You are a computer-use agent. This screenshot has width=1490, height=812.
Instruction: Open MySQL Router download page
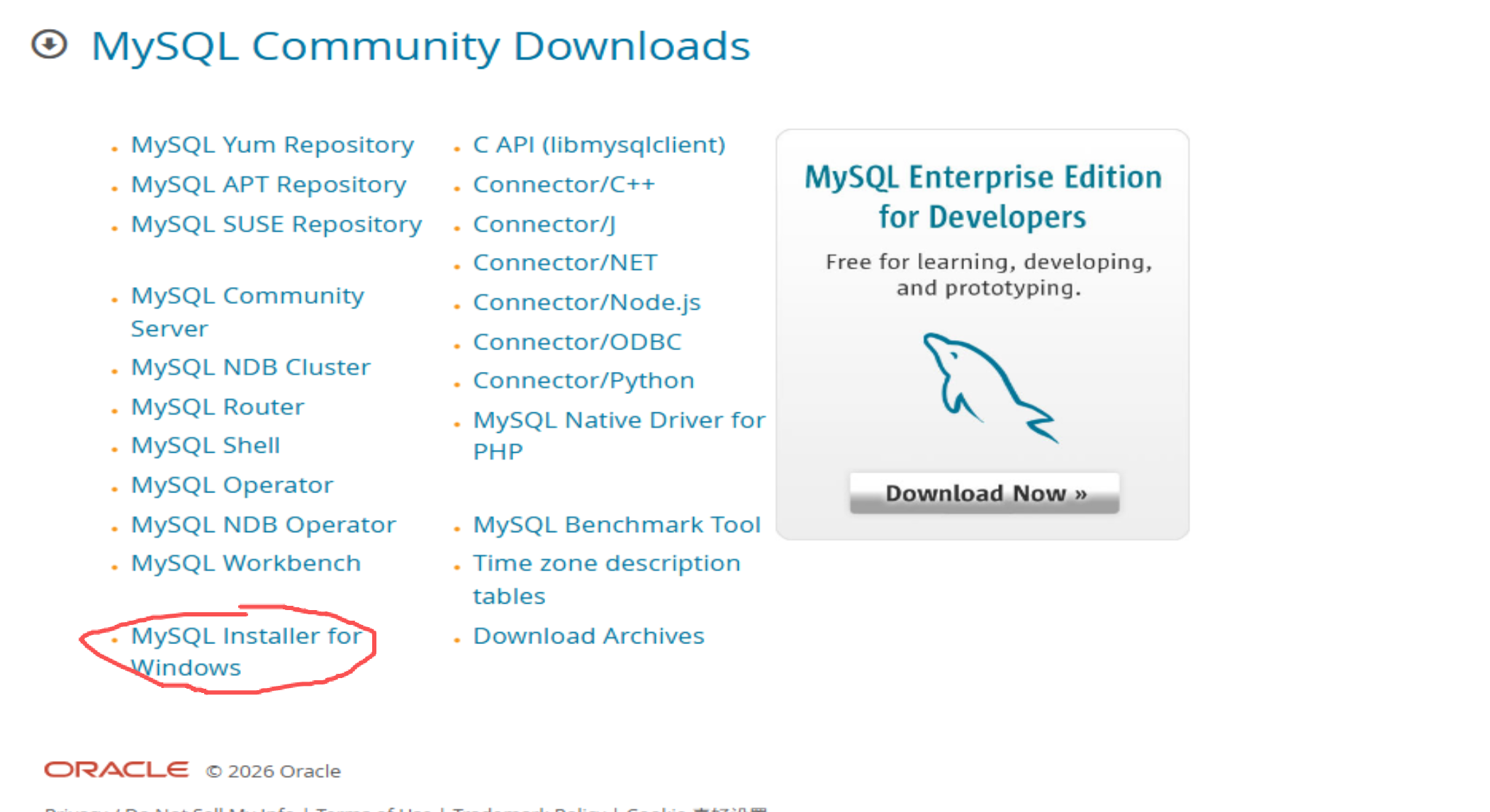click(x=218, y=407)
